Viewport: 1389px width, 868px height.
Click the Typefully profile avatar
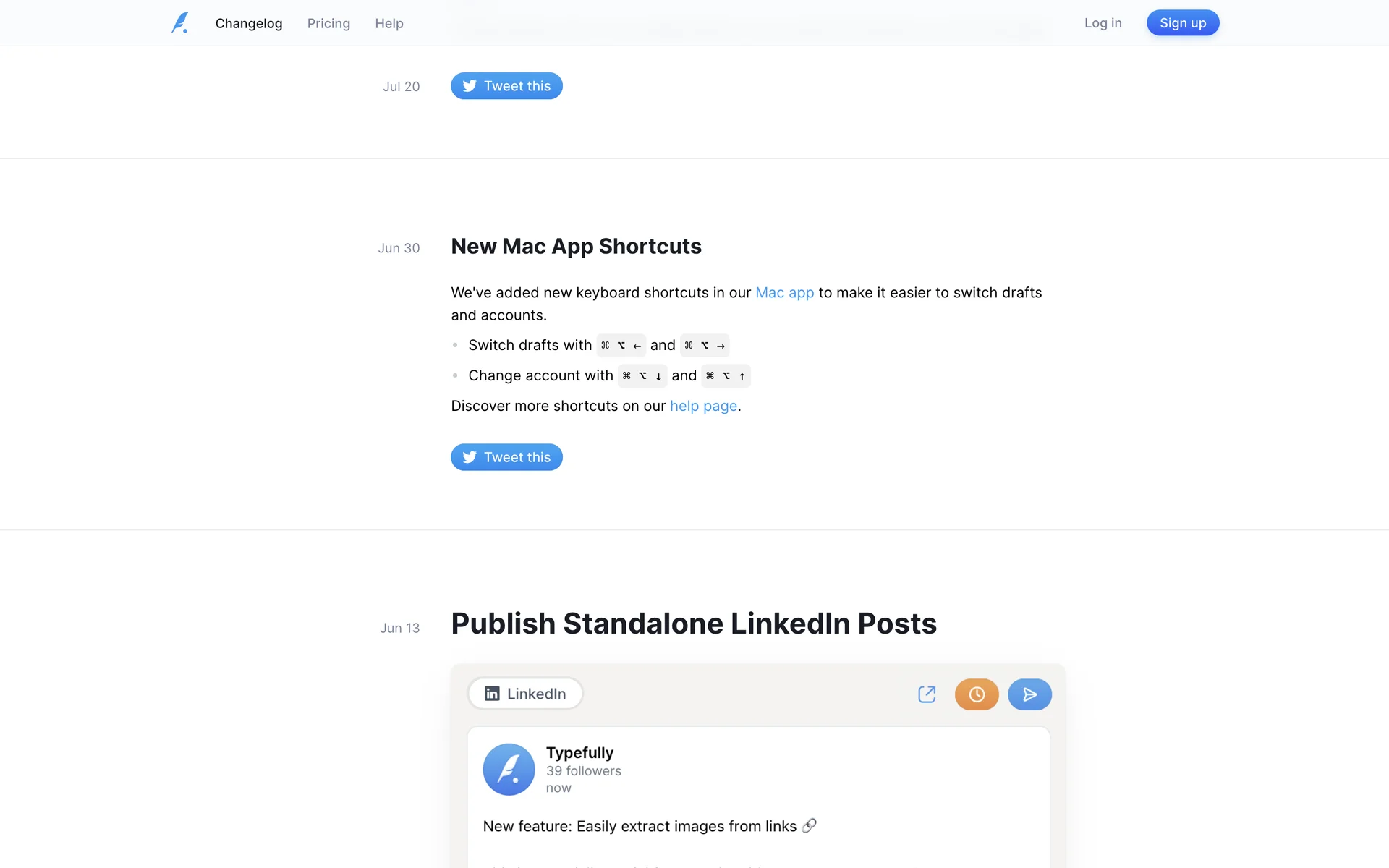(x=509, y=770)
